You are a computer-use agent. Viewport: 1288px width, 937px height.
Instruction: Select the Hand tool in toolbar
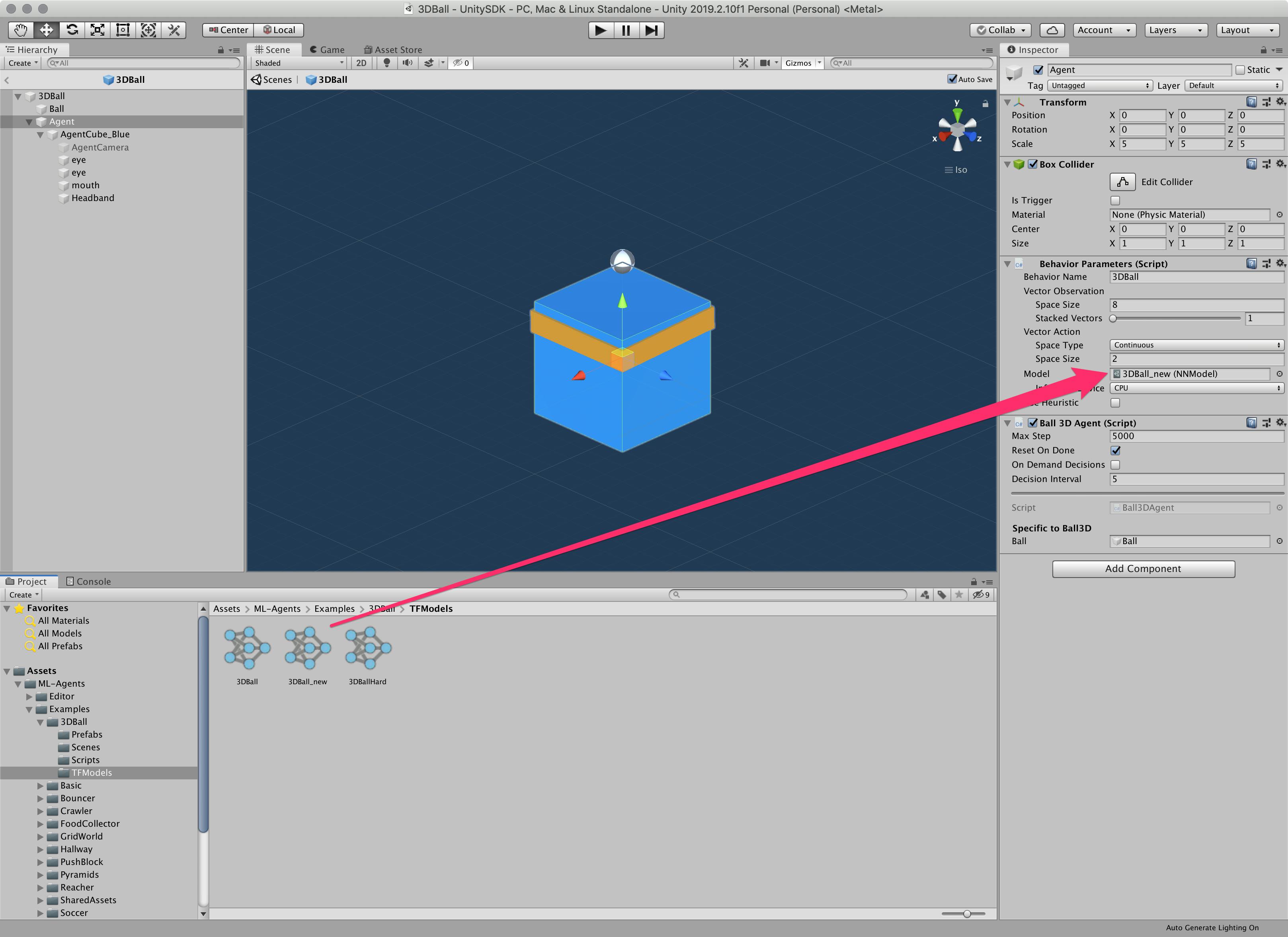pos(21,30)
